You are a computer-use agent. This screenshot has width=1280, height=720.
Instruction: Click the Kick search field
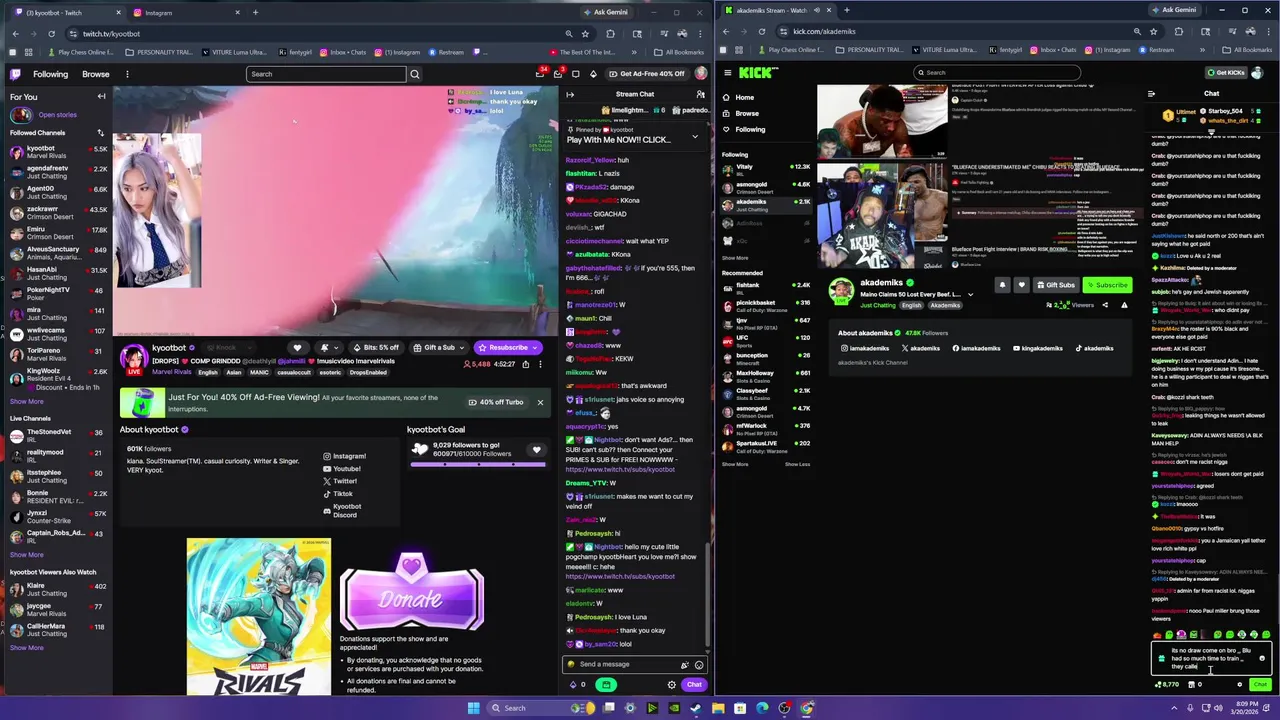point(997,72)
